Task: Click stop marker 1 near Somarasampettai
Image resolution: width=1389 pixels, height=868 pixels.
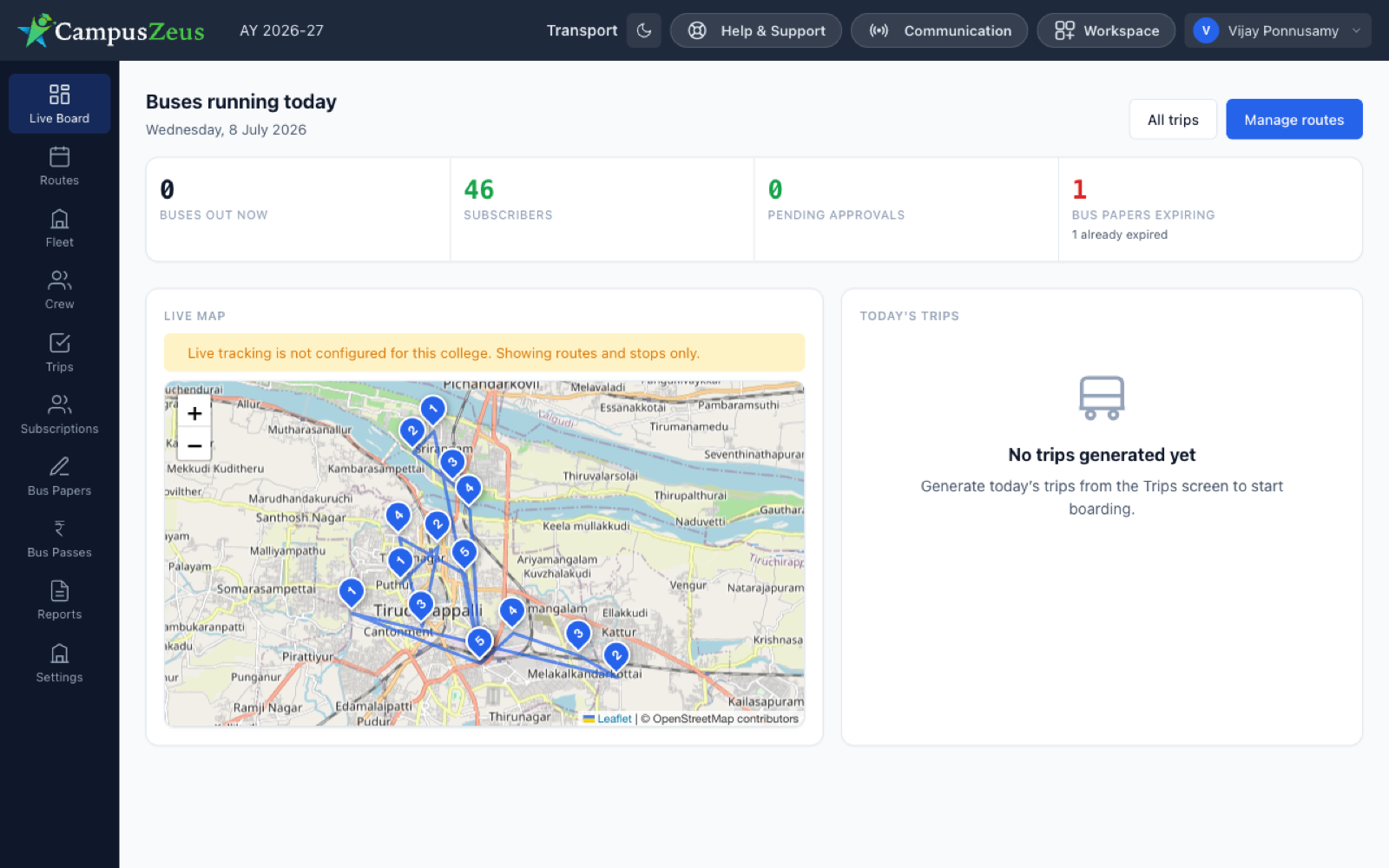Action: pyautogui.click(x=351, y=593)
